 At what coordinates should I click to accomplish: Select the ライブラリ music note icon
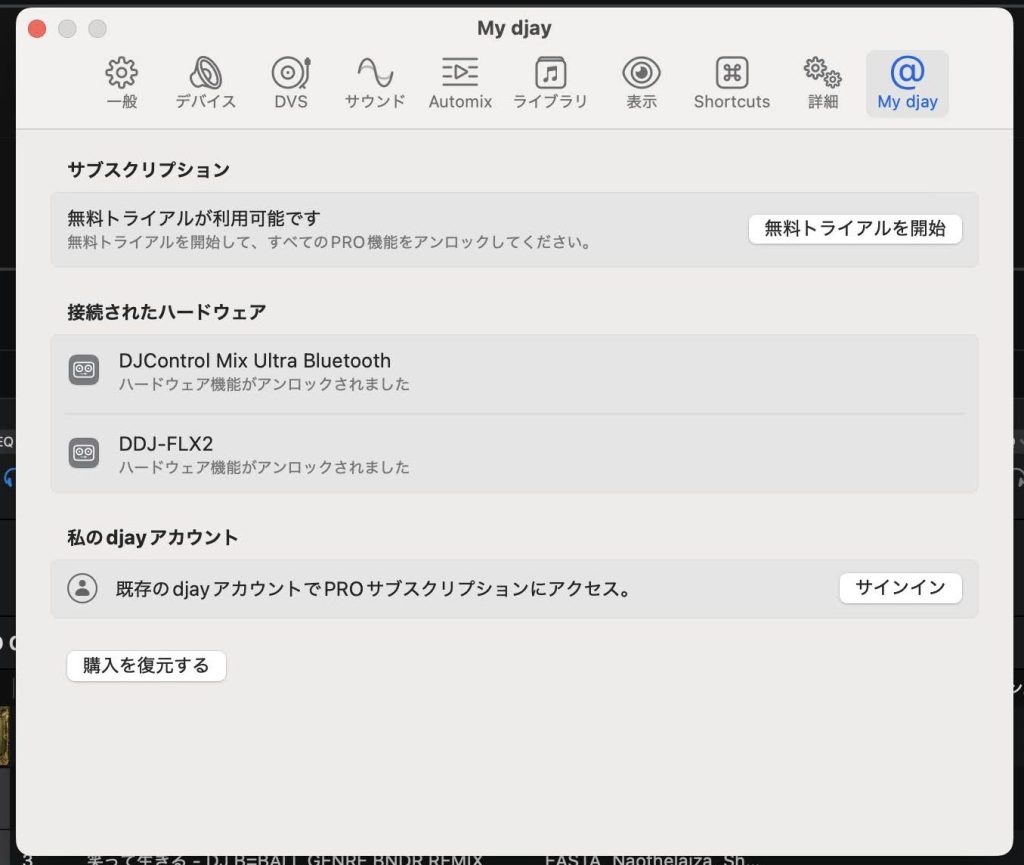click(550, 73)
